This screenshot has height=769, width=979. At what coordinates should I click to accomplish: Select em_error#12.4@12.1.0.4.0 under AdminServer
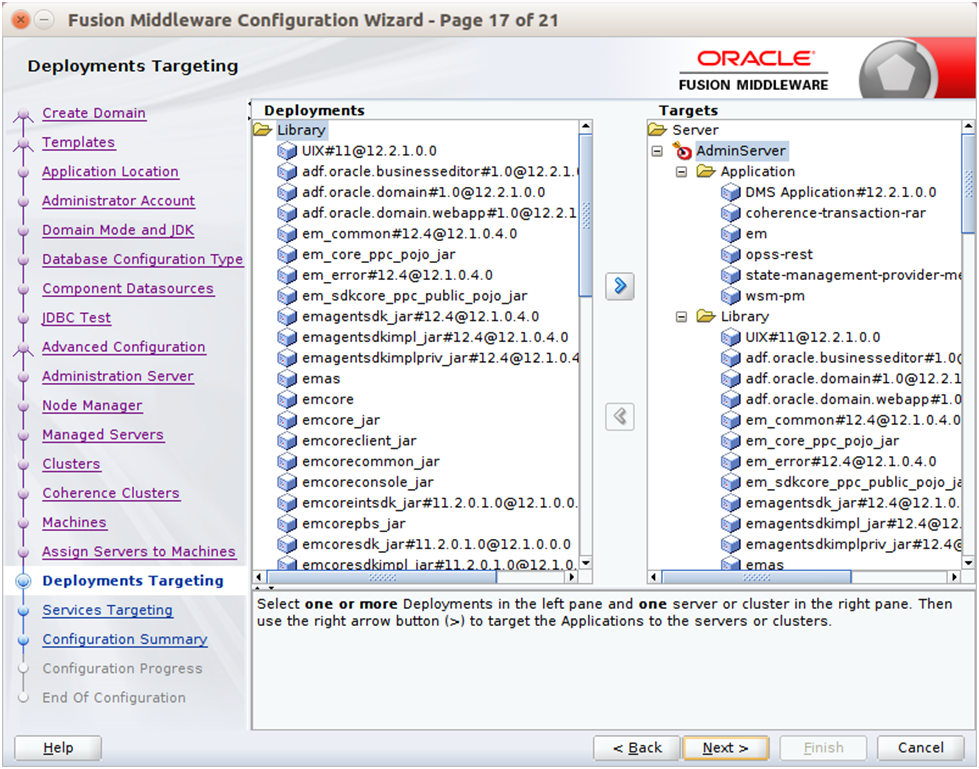click(x=840, y=461)
